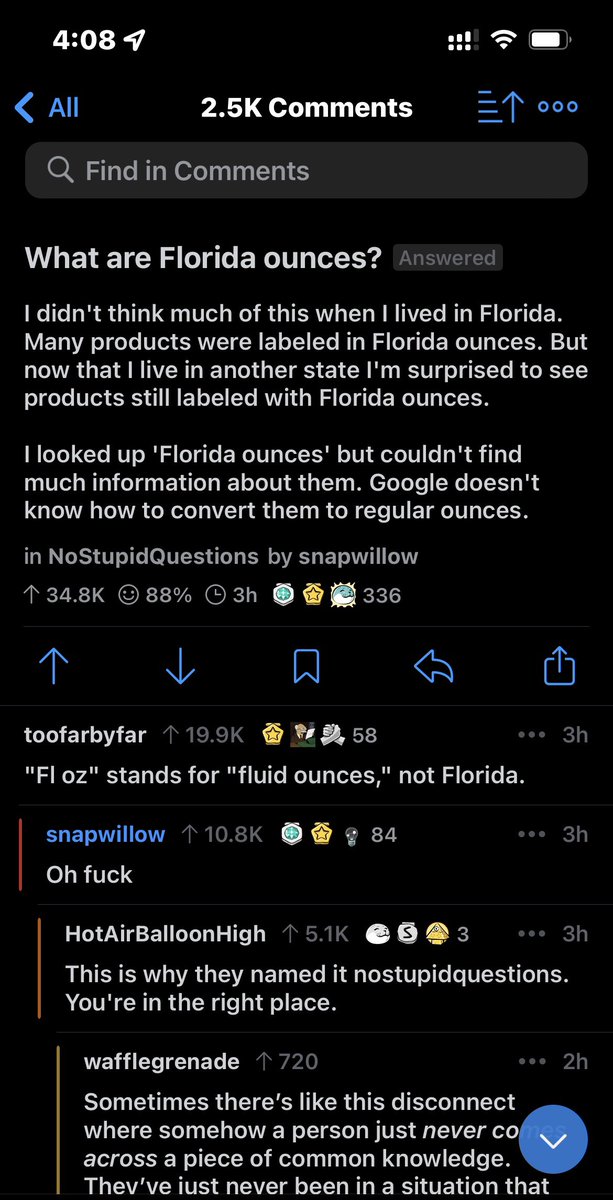Image resolution: width=613 pixels, height=1200 pixels.
Task: Go back to All feed
Action: click(47, 108)
